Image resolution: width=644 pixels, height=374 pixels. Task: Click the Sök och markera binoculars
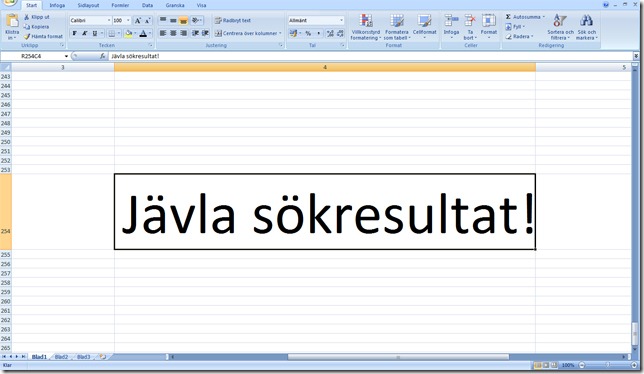tap(586, 21)
